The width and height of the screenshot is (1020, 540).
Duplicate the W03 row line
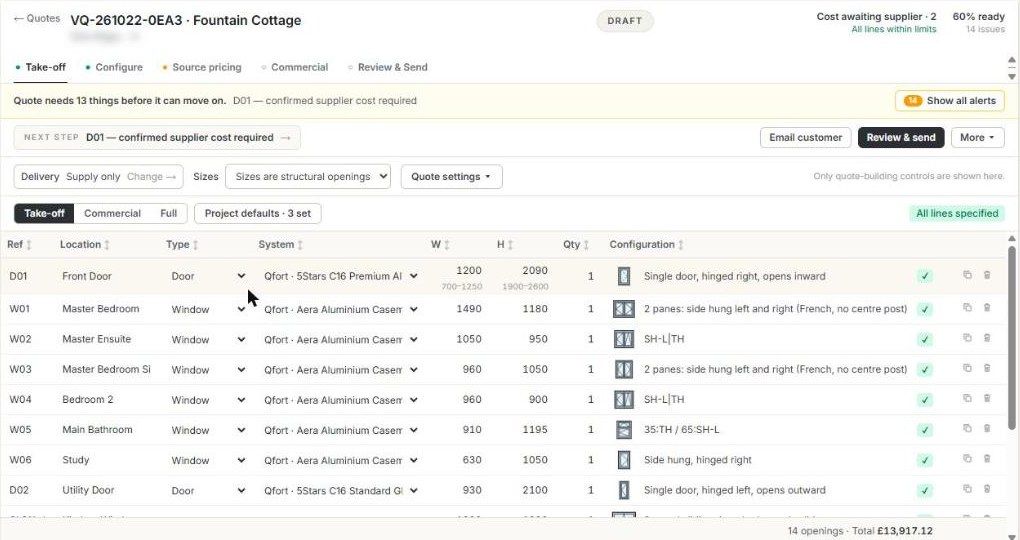[967, 368]
